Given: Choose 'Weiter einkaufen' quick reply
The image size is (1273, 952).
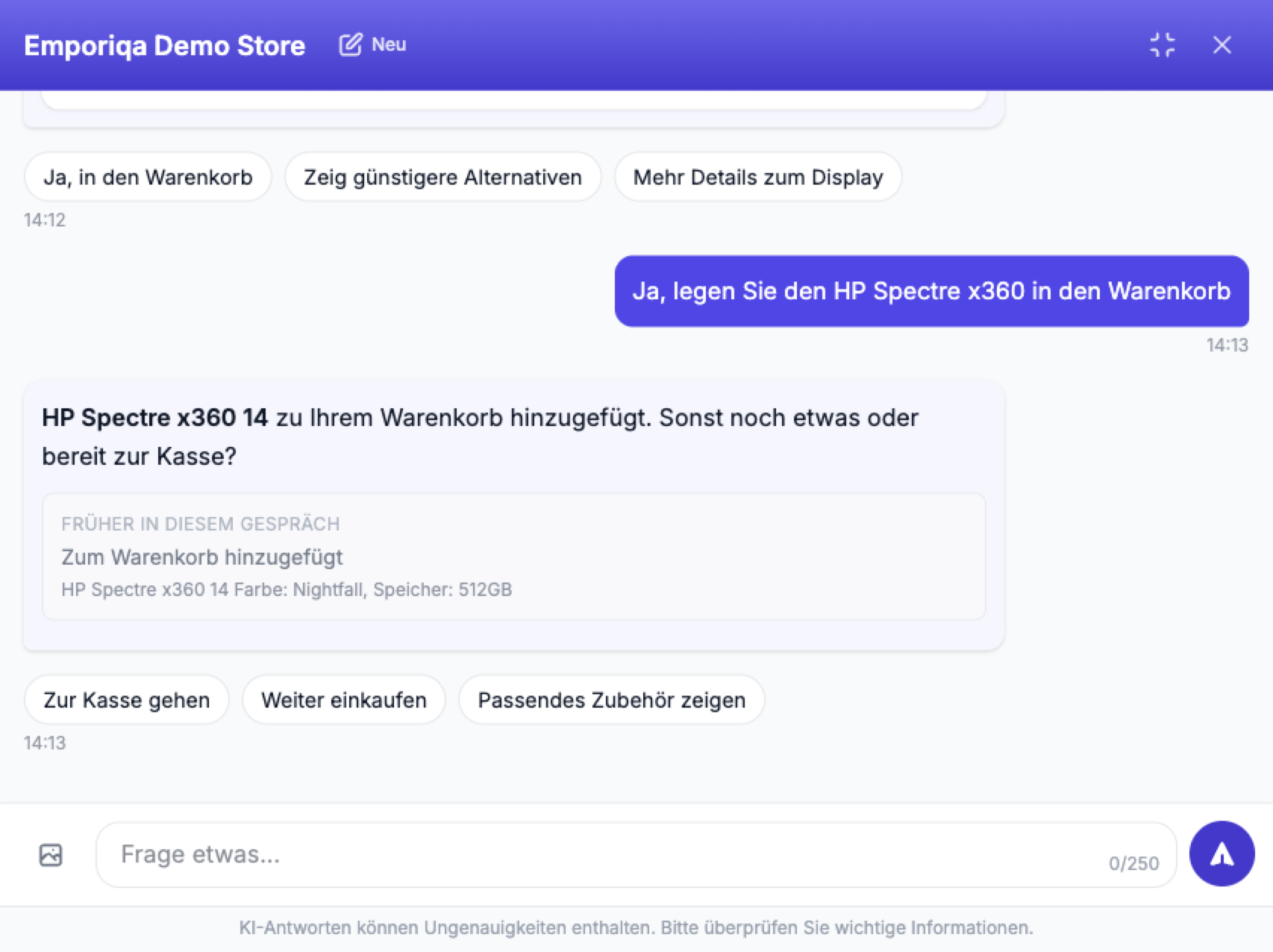Looking at the screenshot, I should 344,700.
